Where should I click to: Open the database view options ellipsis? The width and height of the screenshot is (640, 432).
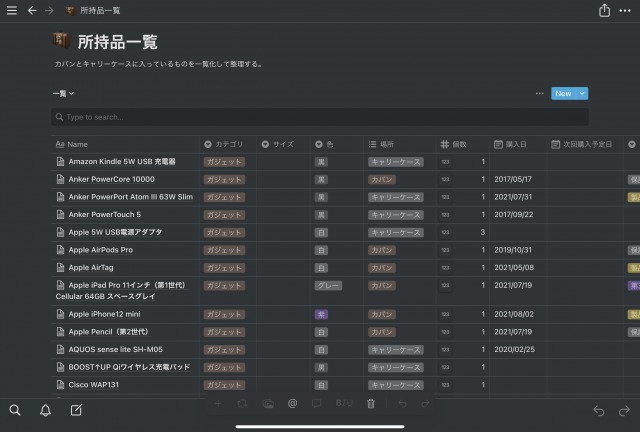[540, 93]
